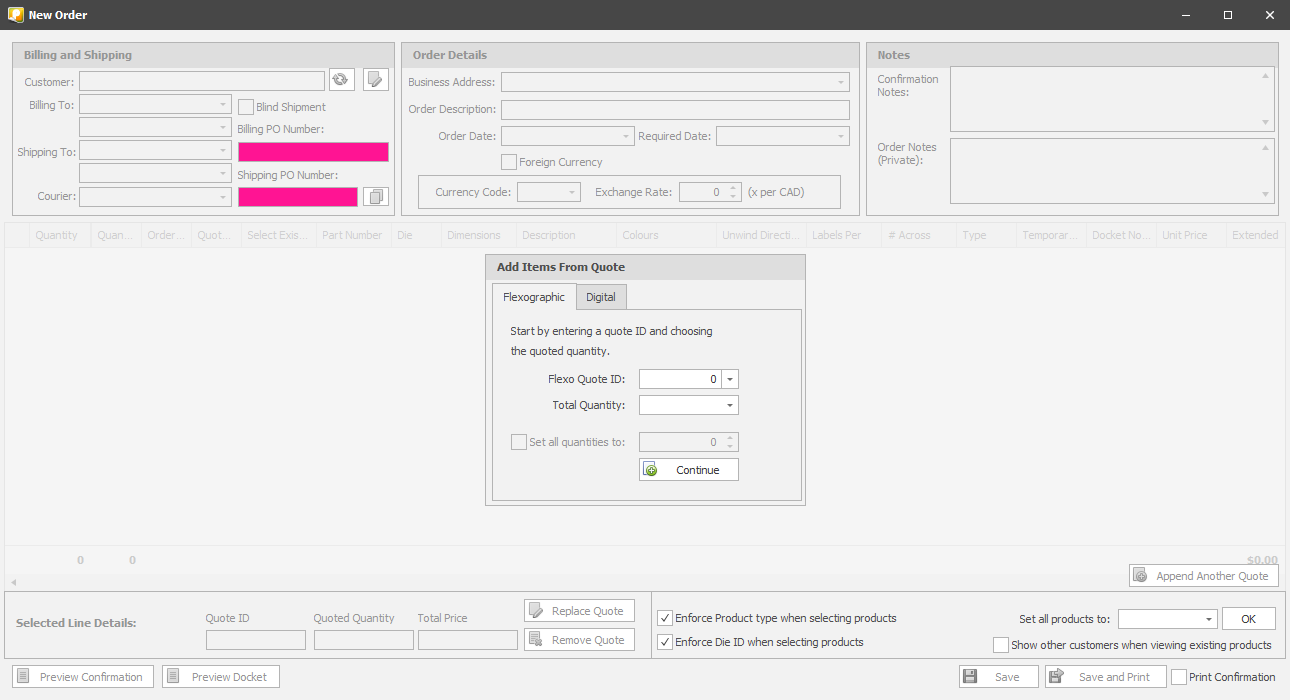1290x700 pixels.
Task: Click the edit note icon beside Customer
Action: 375,80
